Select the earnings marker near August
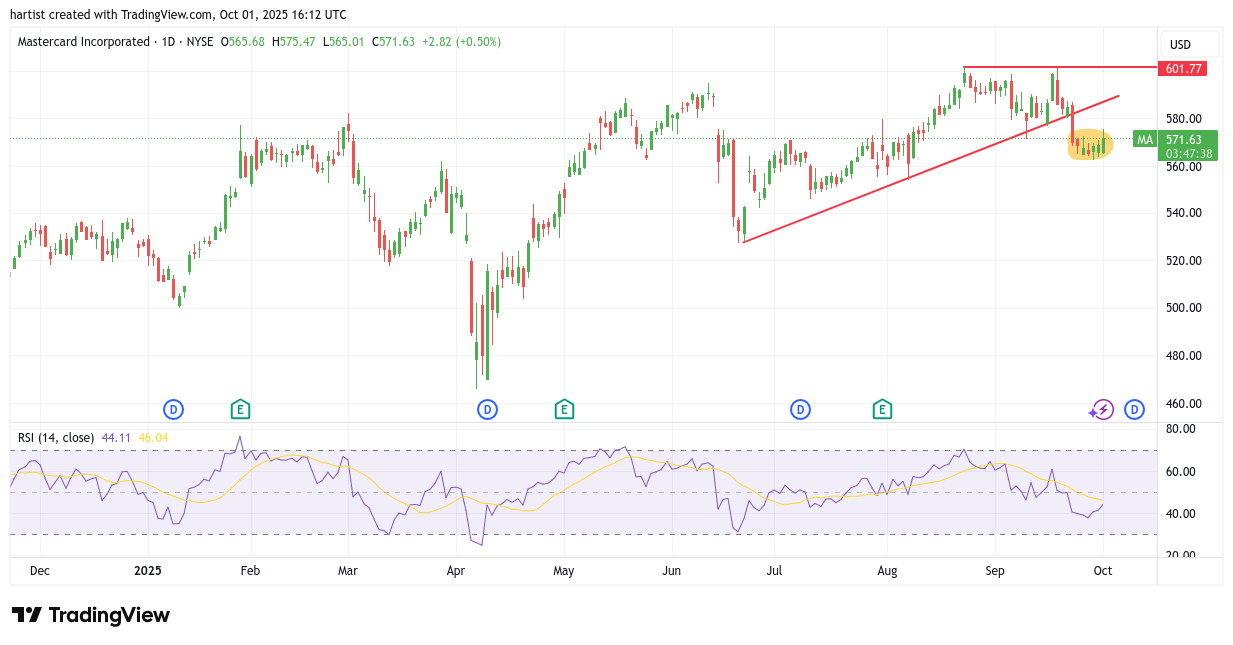1233x645 pixels. (x=882, y=409)
